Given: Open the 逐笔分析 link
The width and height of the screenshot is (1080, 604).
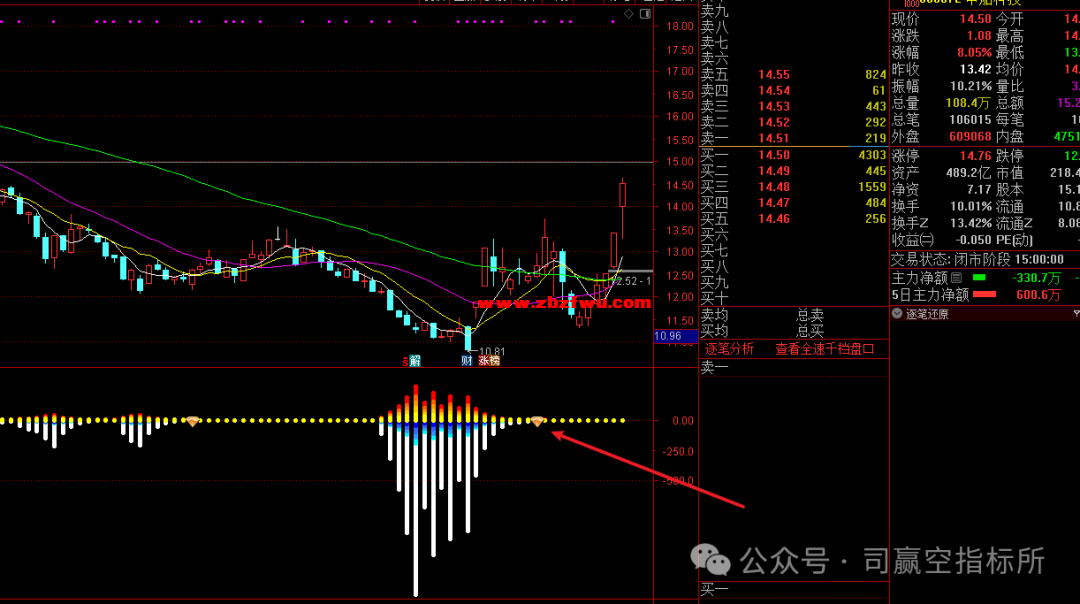Looking at the screenshot, I should (x=729, y=349).
